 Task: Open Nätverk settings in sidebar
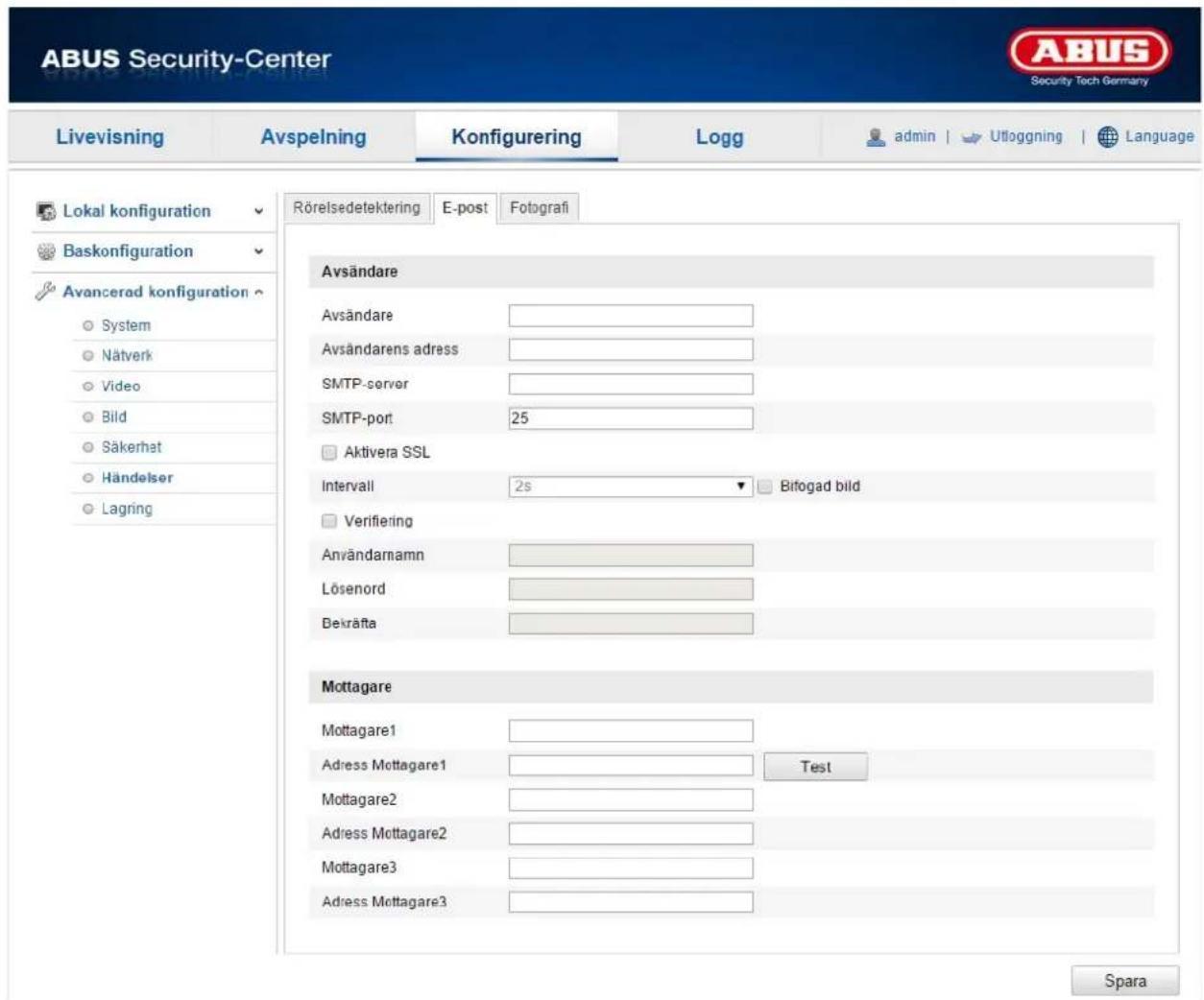pos(127,356)
